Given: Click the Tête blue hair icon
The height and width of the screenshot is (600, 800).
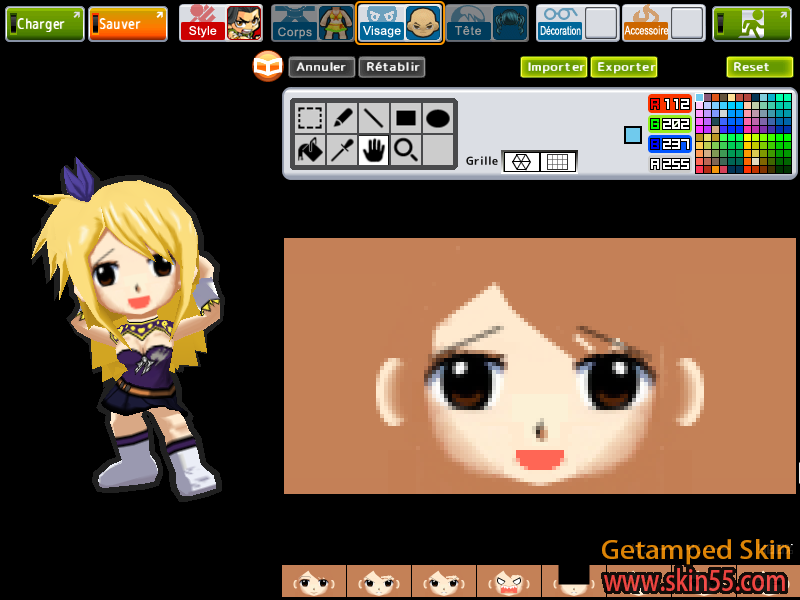Looking at the screenshot, I should pos(510,23).
